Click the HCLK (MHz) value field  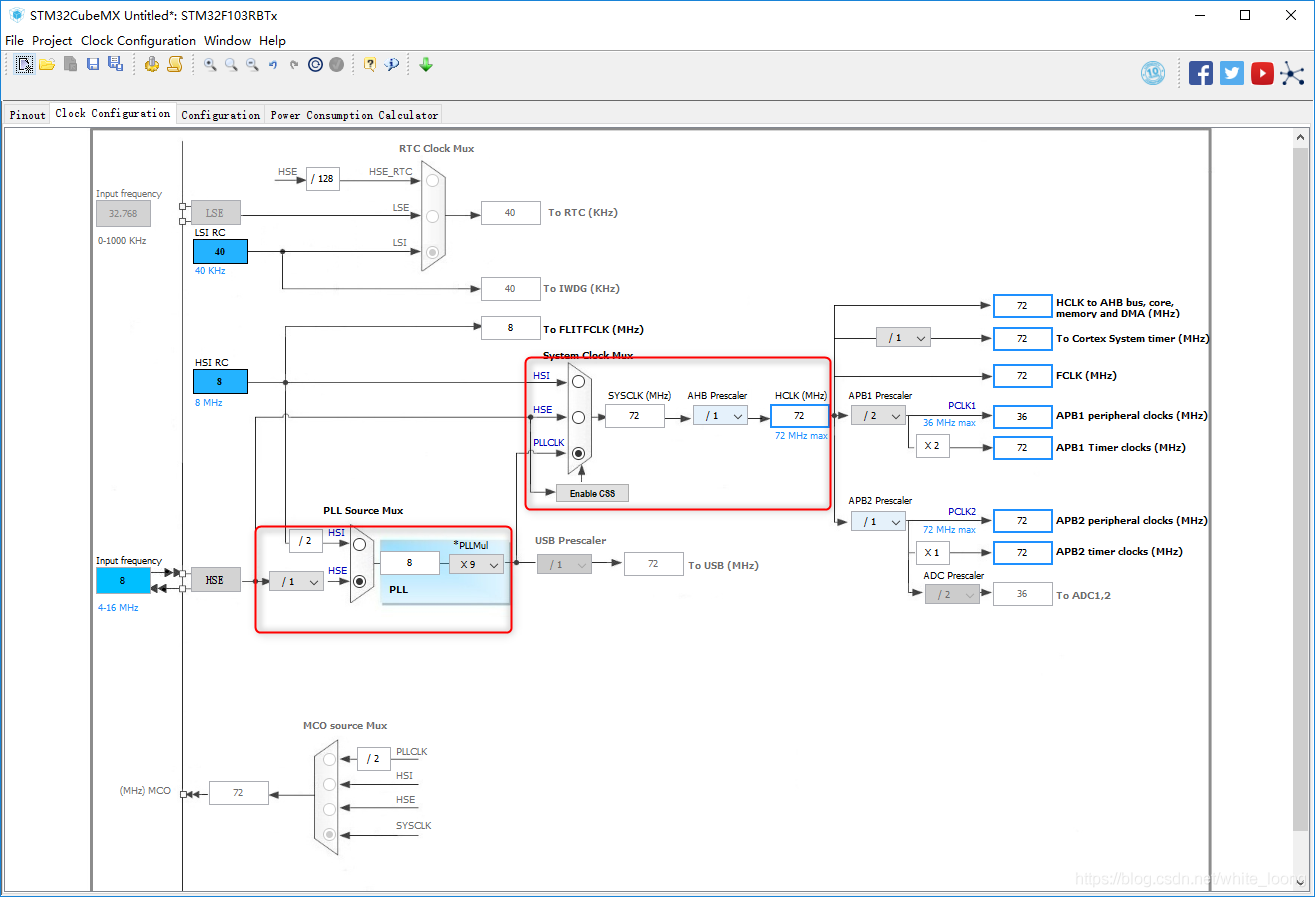pyautogui.click(x=799, y=415)
